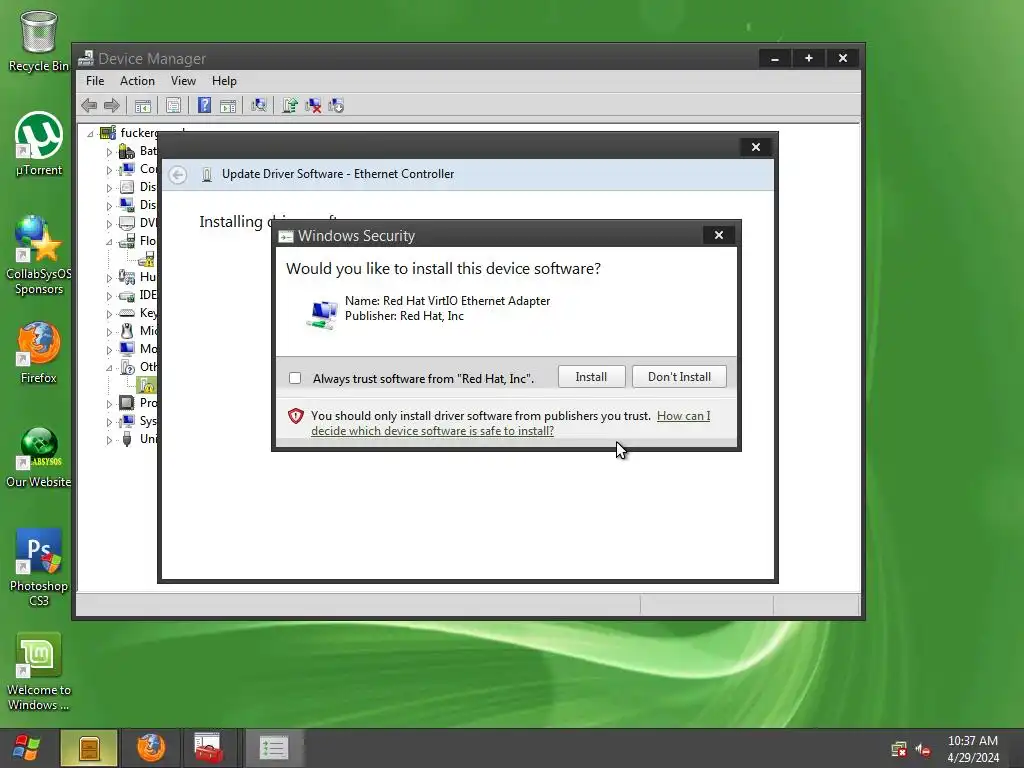Click the network adapter icon in security dialog

coord(322,314)
